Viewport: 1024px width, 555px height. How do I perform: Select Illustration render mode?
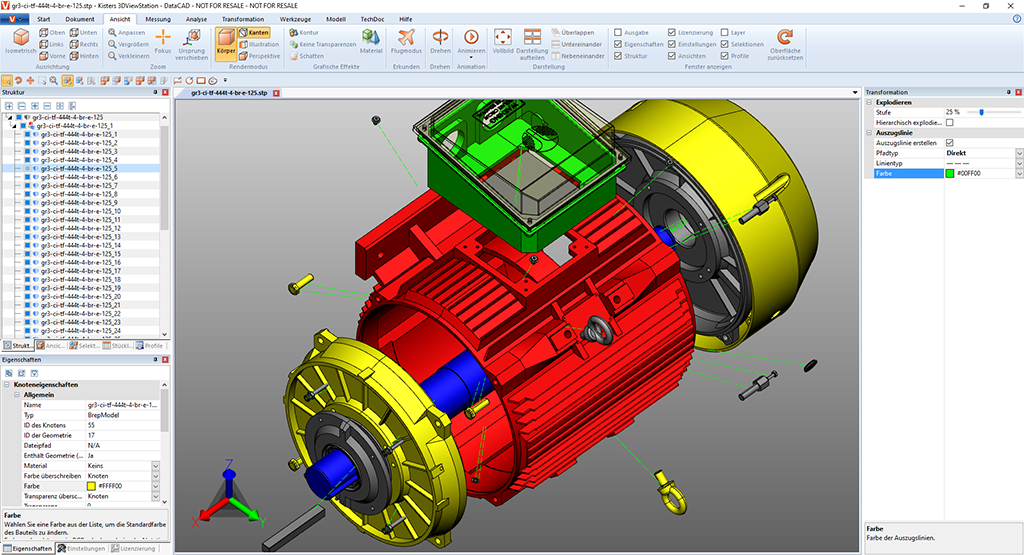tap(259, 44)
